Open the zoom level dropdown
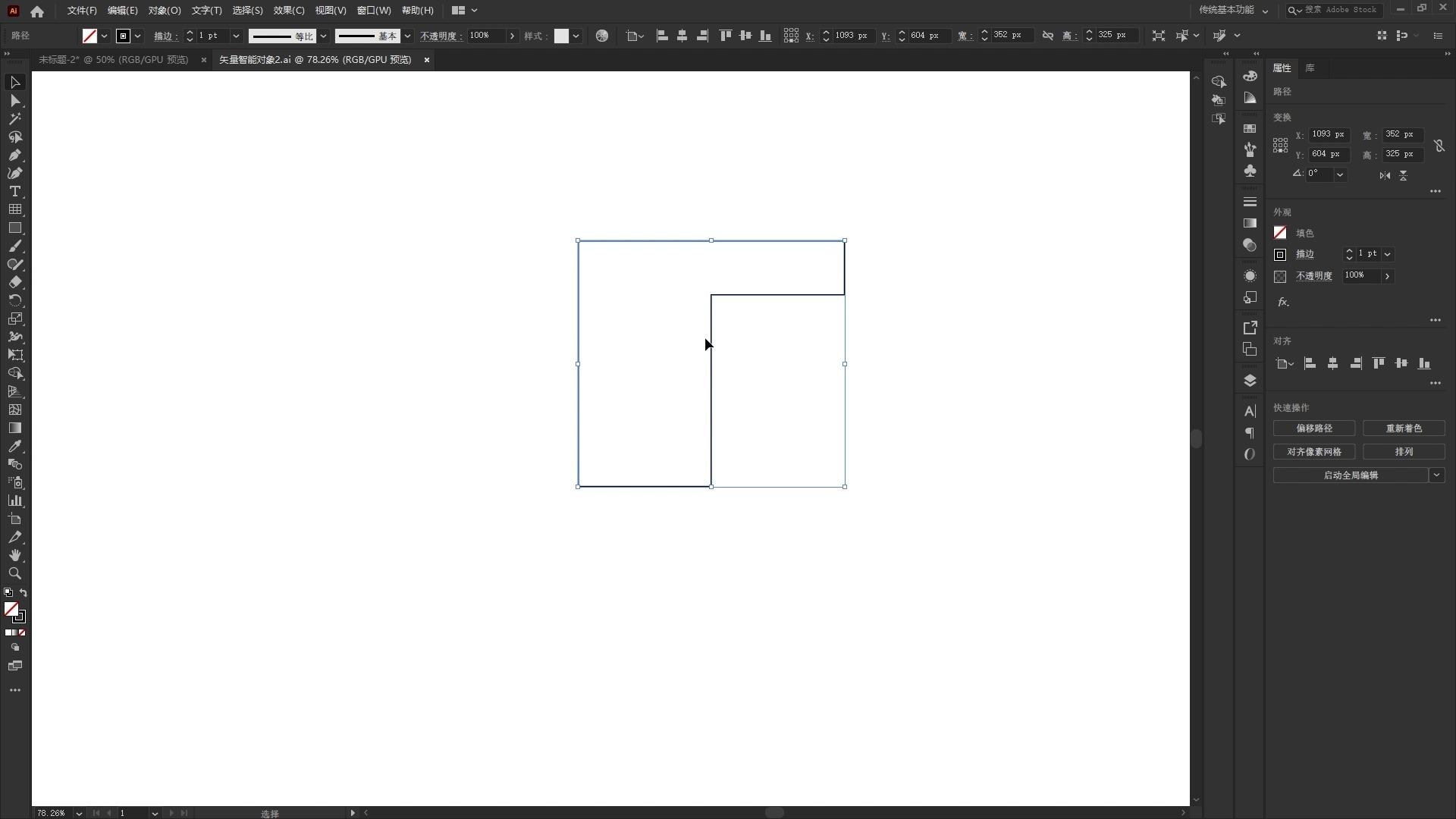Image resolution: width=1456 pixels, height=819 pixels. point(79,813)
